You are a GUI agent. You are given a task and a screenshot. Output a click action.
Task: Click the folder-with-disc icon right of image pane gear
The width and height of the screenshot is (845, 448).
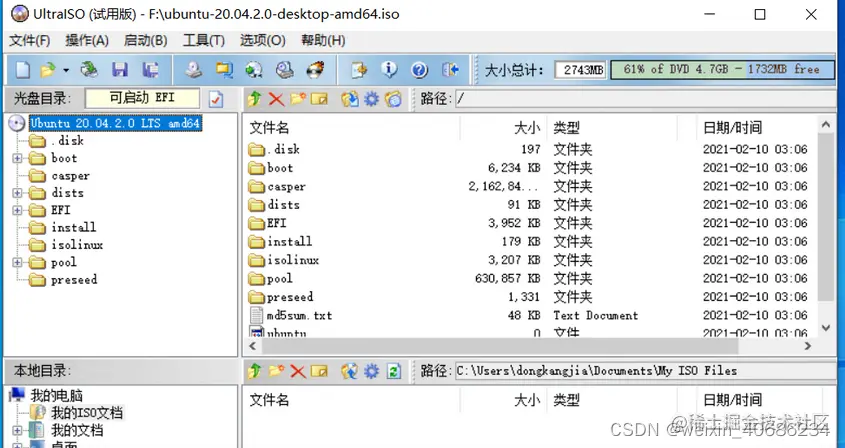pos(393,99)
